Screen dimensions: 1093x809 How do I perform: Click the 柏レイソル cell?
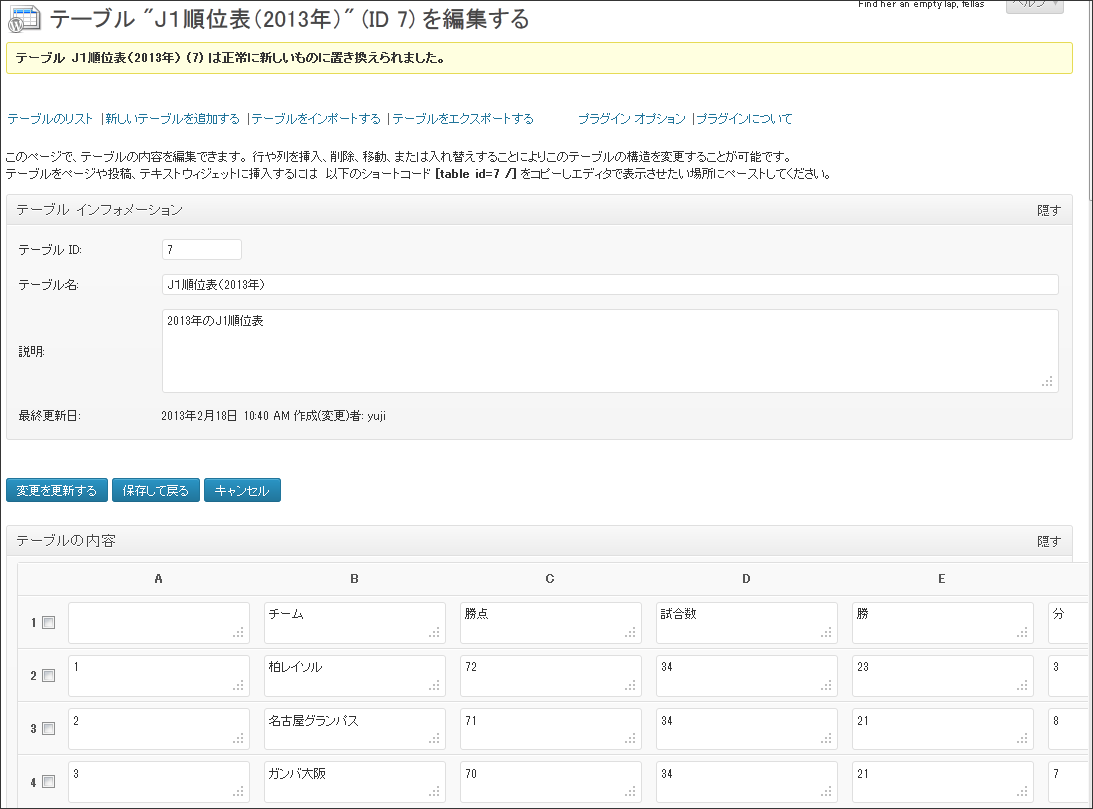[355, 676]
